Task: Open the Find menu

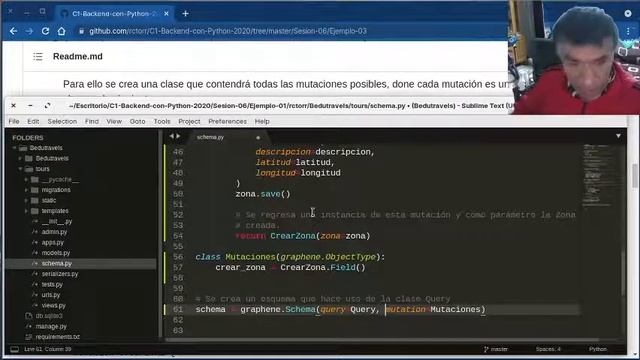Action: [x=92, y=121]
